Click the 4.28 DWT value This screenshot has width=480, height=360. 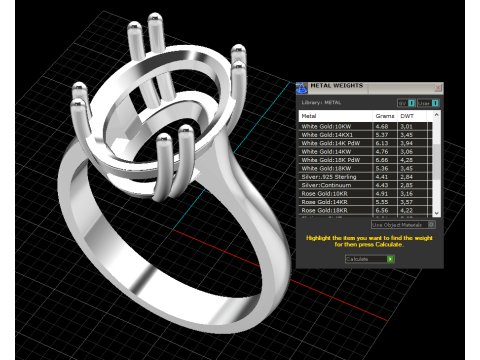point(407,160)
